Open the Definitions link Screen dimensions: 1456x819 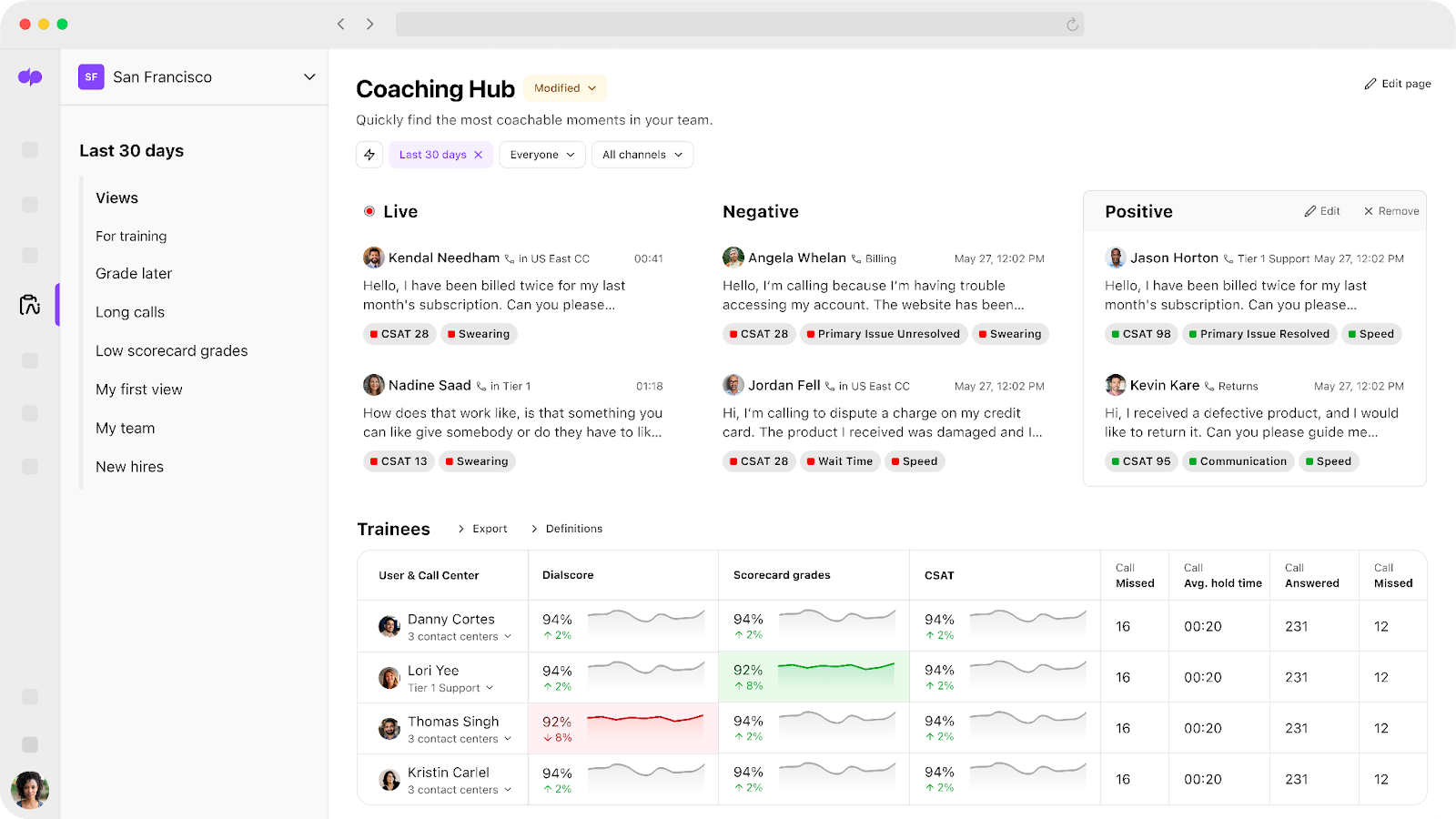pos(573,528)
